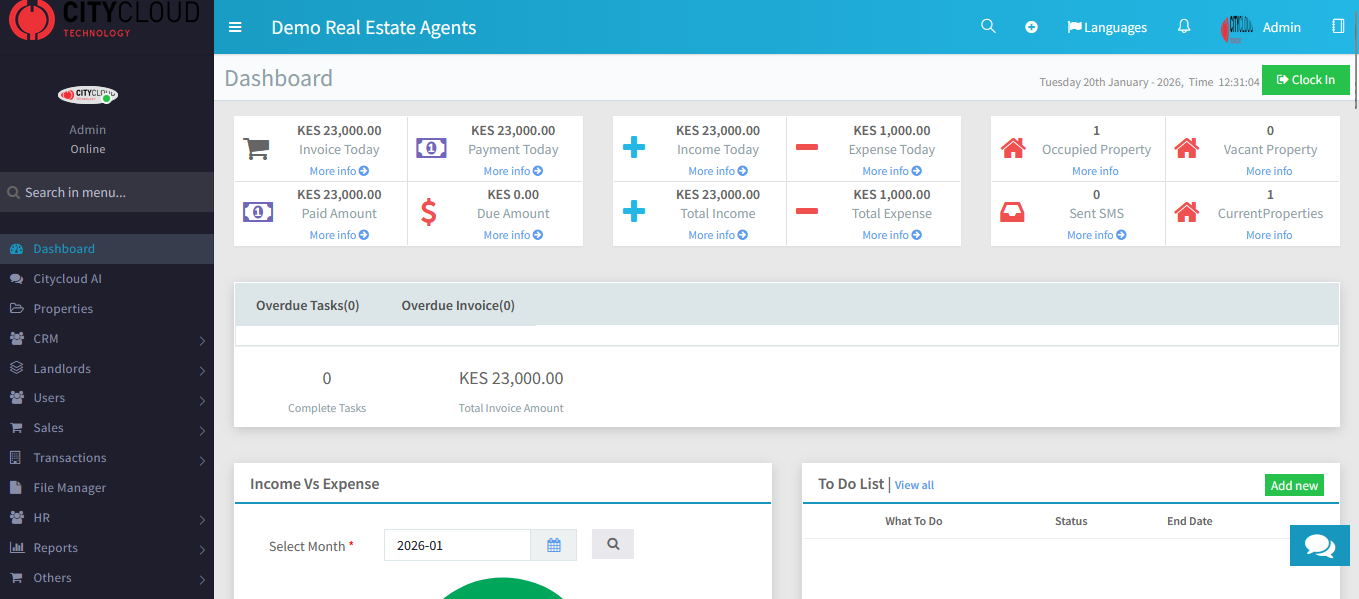Expand the Users submenu

pos(202,401)
